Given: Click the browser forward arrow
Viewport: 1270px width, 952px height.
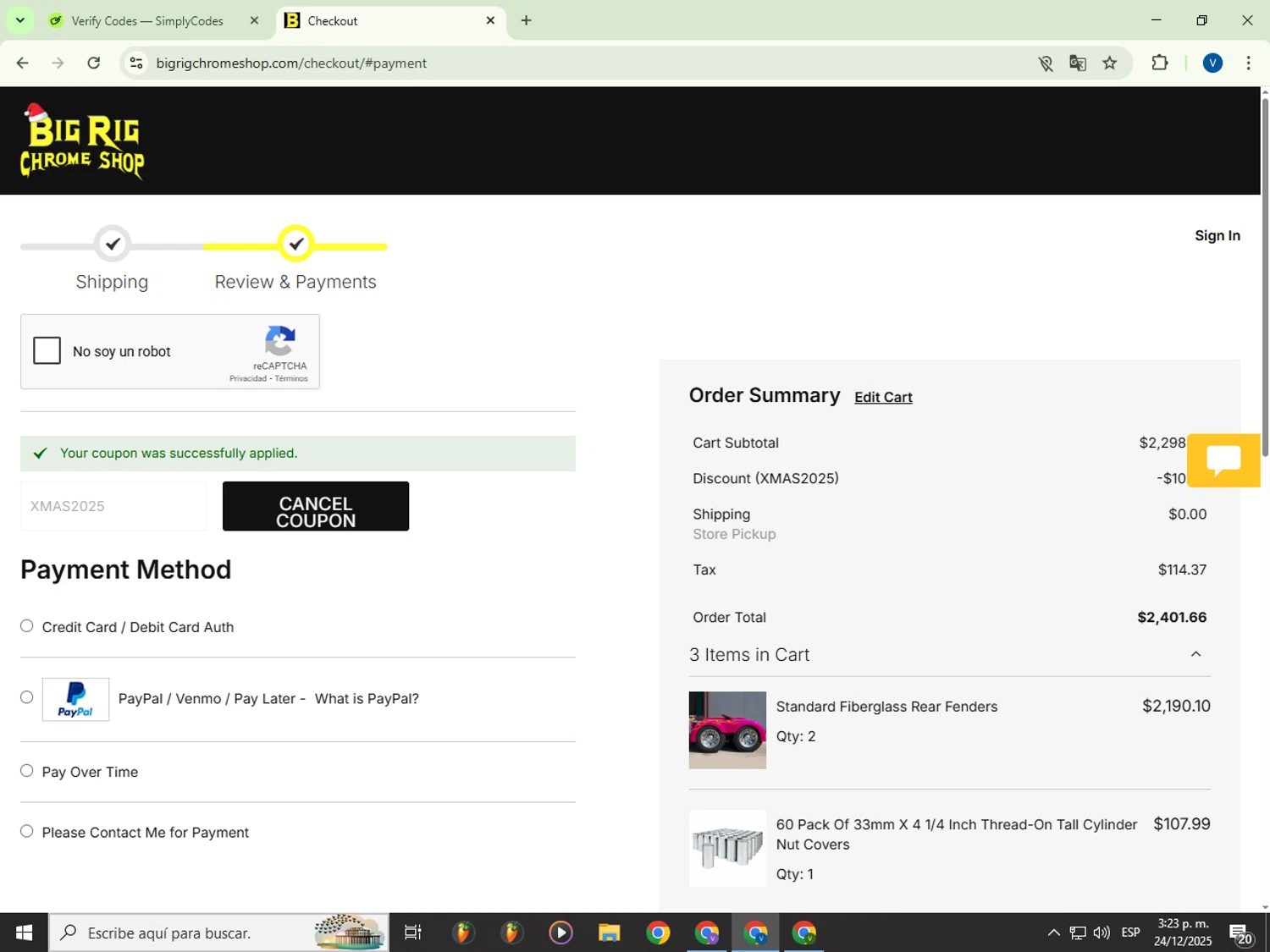Looking at the screenshot, I should pyautogui.click(x=58, y=63).
